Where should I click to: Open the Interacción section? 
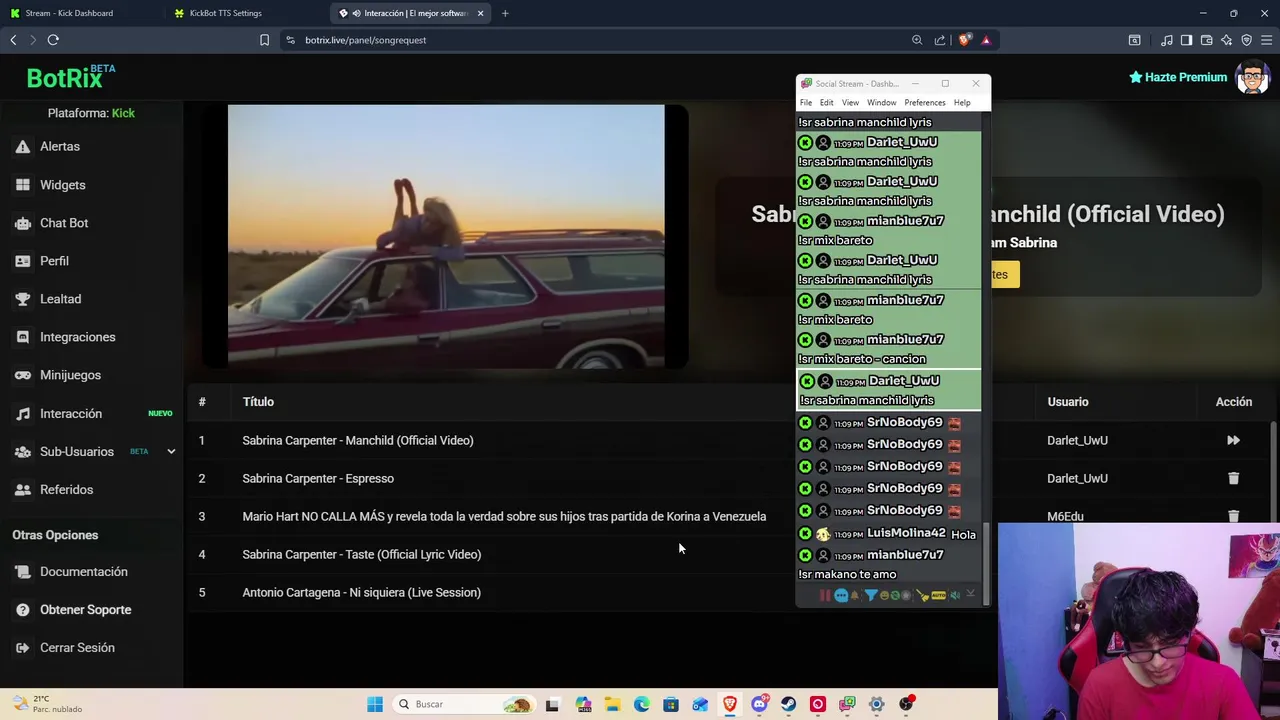[x=70, y=413]
